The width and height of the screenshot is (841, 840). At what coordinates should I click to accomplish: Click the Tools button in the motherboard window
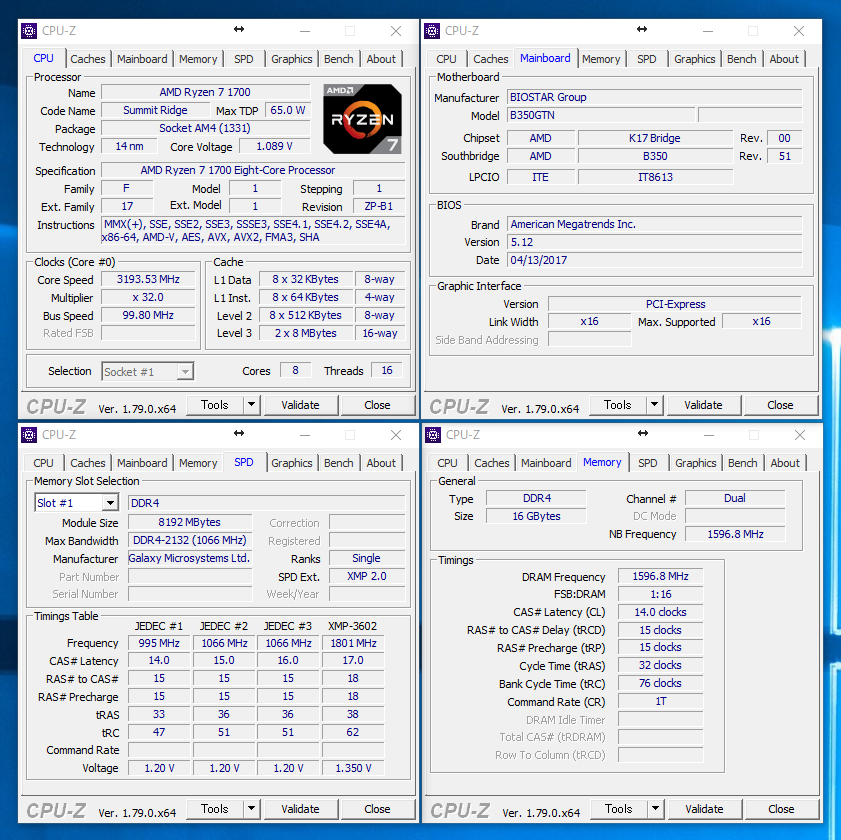click(x=618, y=405)
